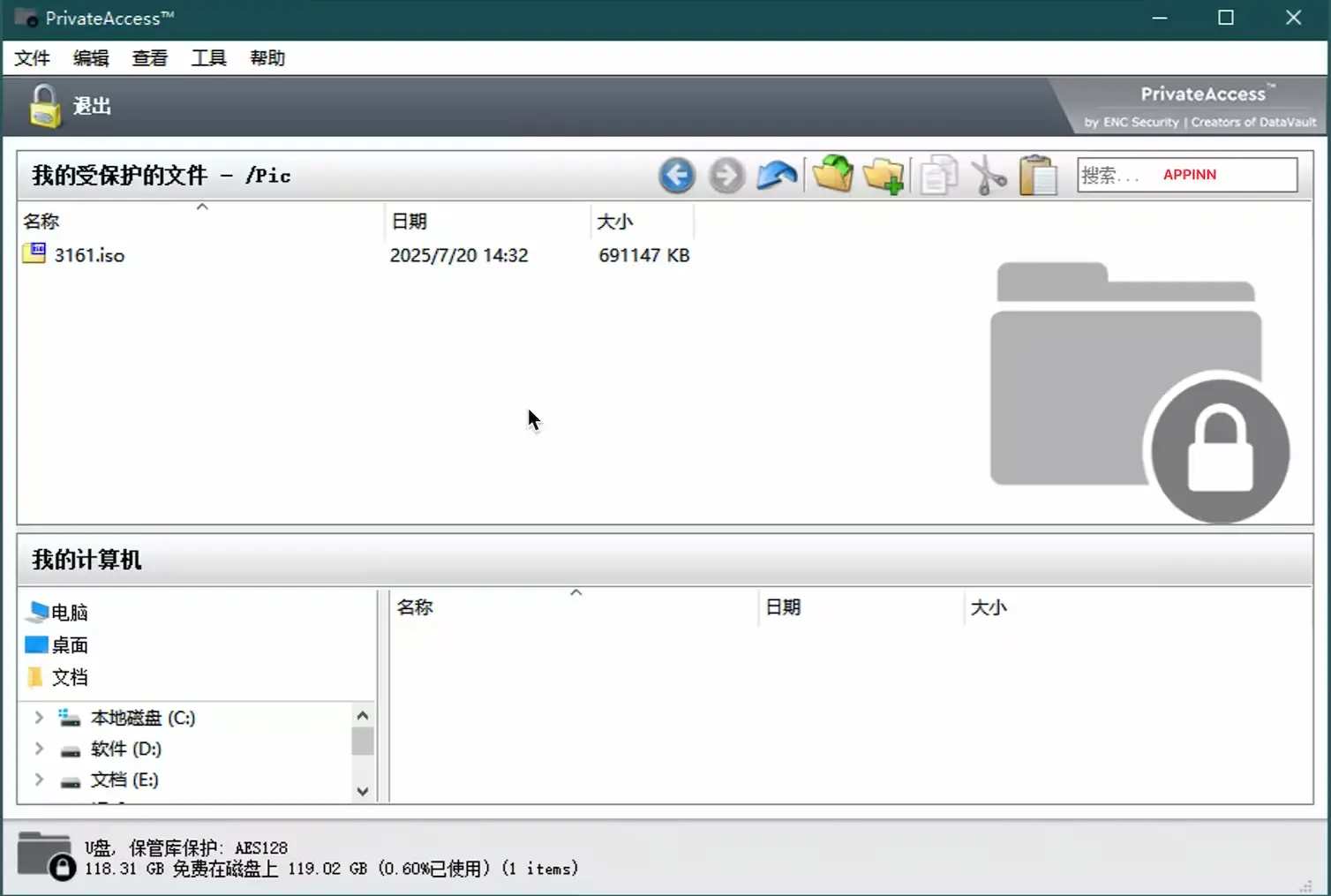Select 桌面 in the computer panel
This screenshot has height=896, width=1331.
[x=69, y=645]
